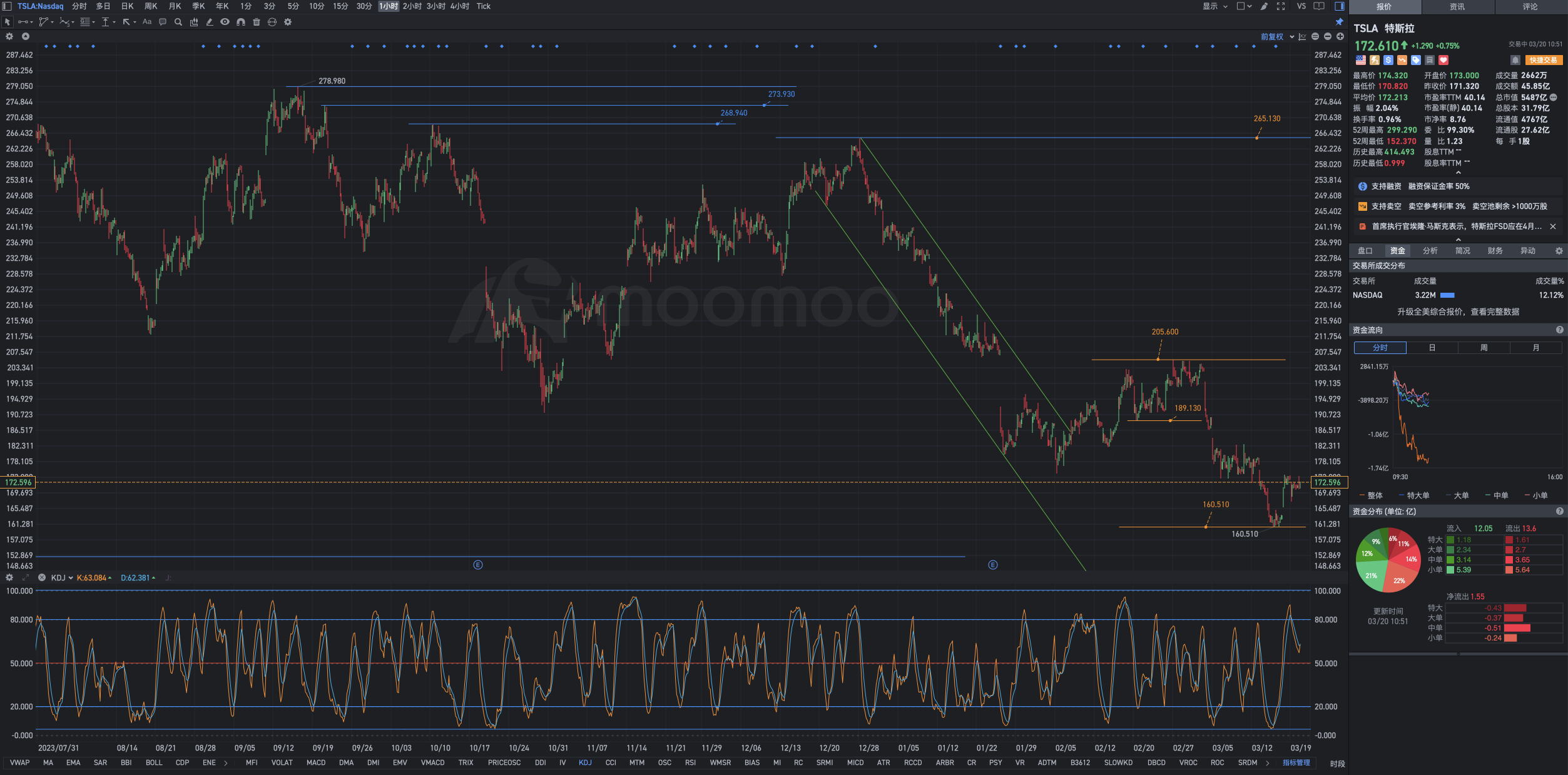Open main chart settings gear
1568x775 pixels.
click(9, 37)
